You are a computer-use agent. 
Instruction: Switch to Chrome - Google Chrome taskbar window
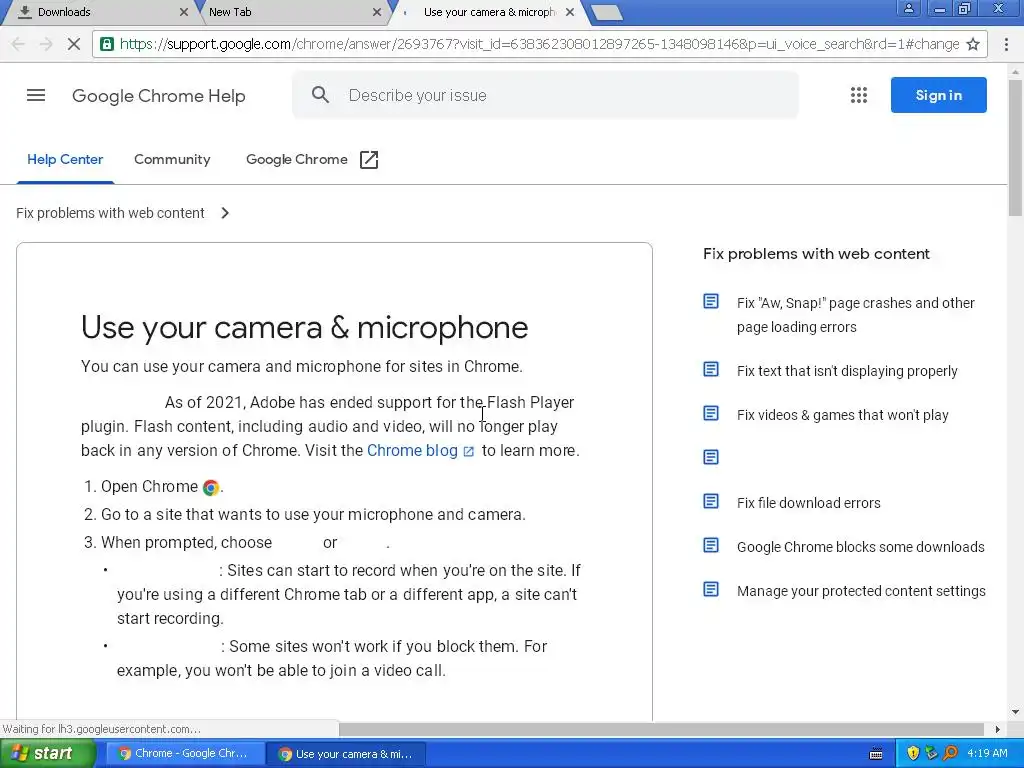click(184, 753)
